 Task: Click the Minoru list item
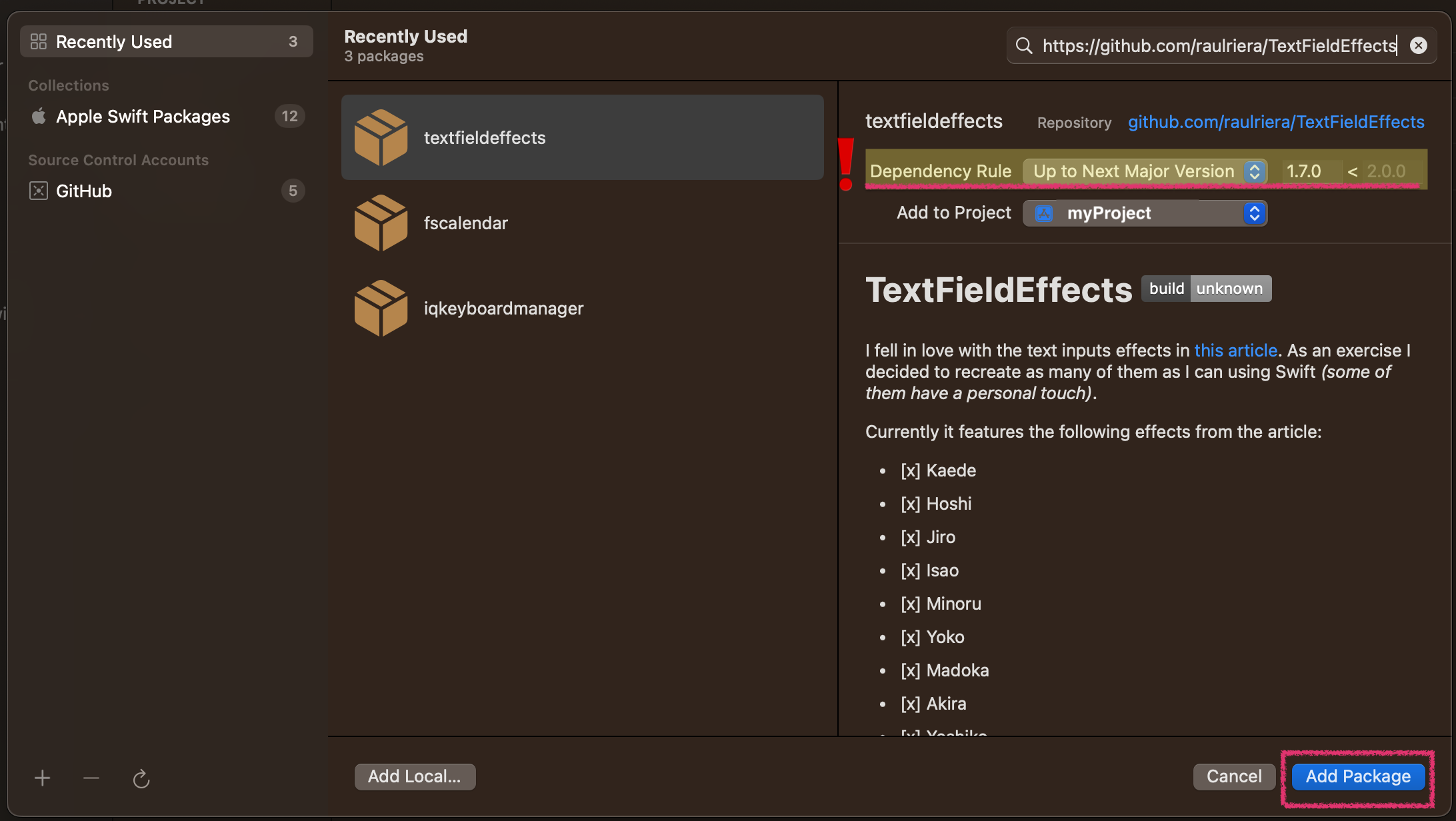[941, 604]
